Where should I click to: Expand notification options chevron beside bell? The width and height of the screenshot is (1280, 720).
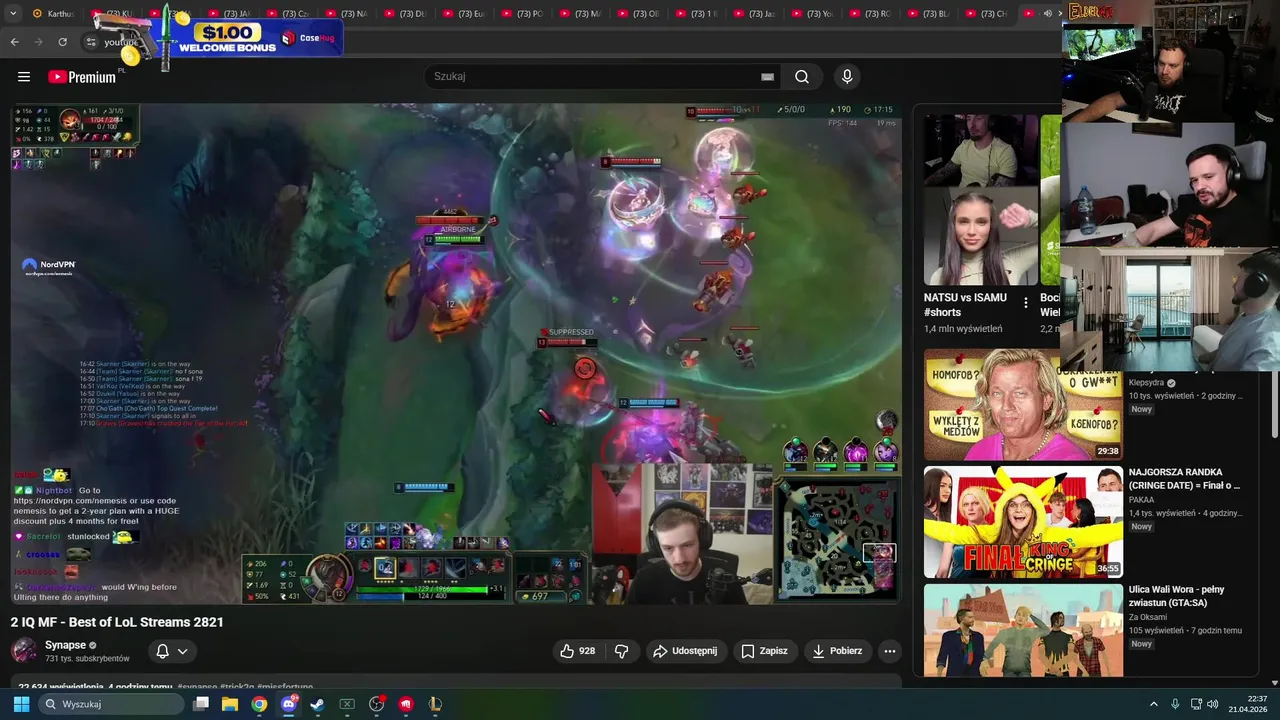coord(182,651)
